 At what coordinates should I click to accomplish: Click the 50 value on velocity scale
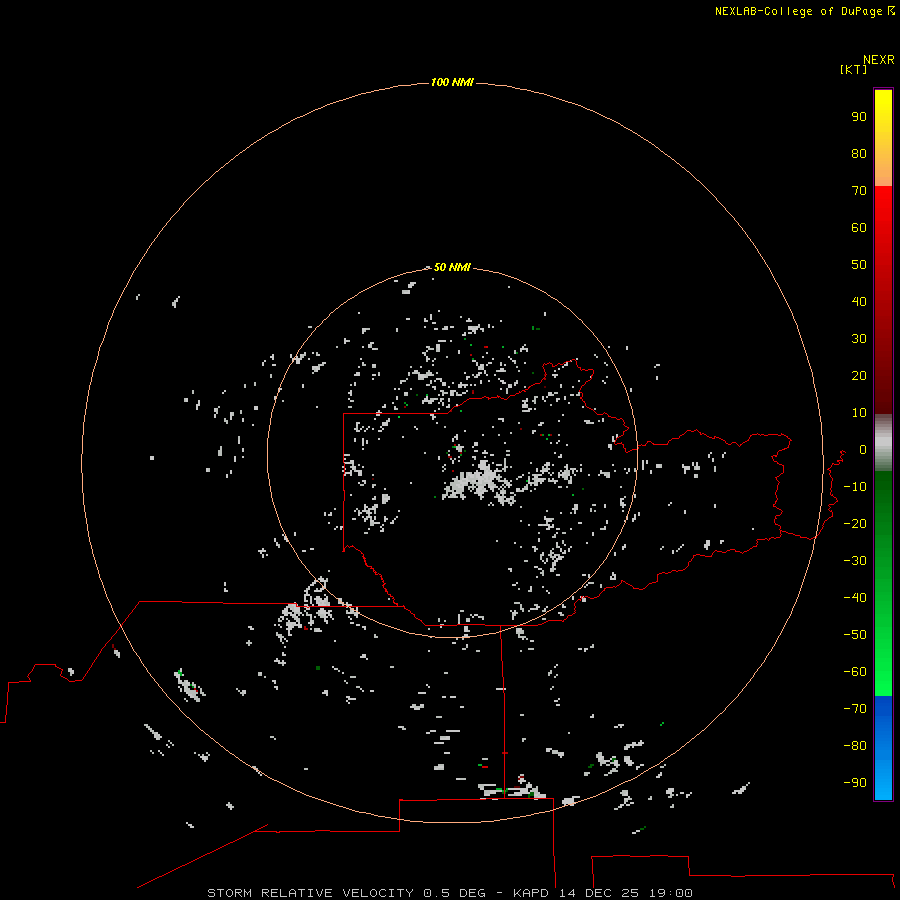pos(859,265)
